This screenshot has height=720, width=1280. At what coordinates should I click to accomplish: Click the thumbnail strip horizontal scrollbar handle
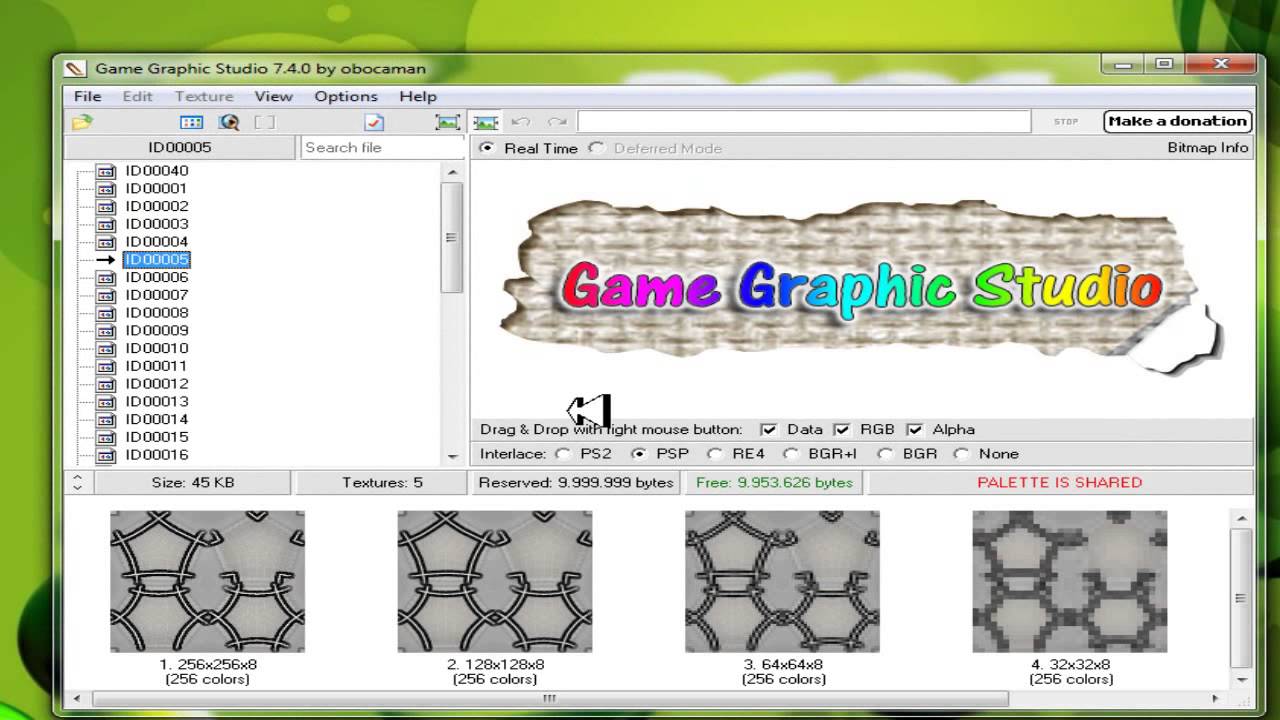coord(549,698)
